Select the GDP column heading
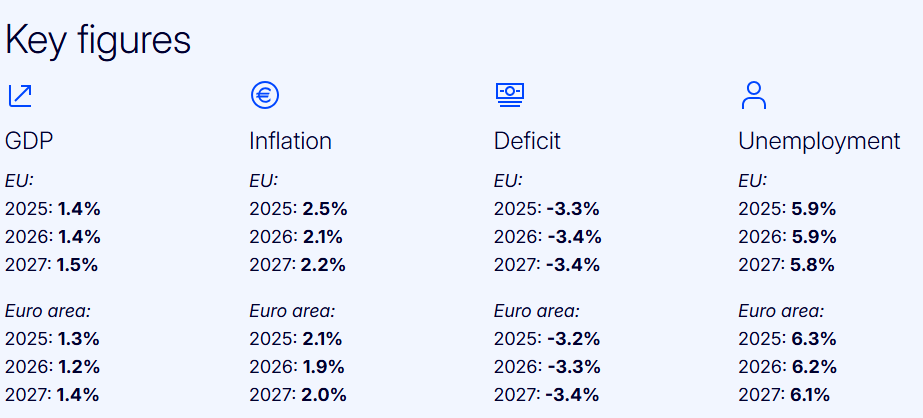923x418 pixels. [29, 141]
